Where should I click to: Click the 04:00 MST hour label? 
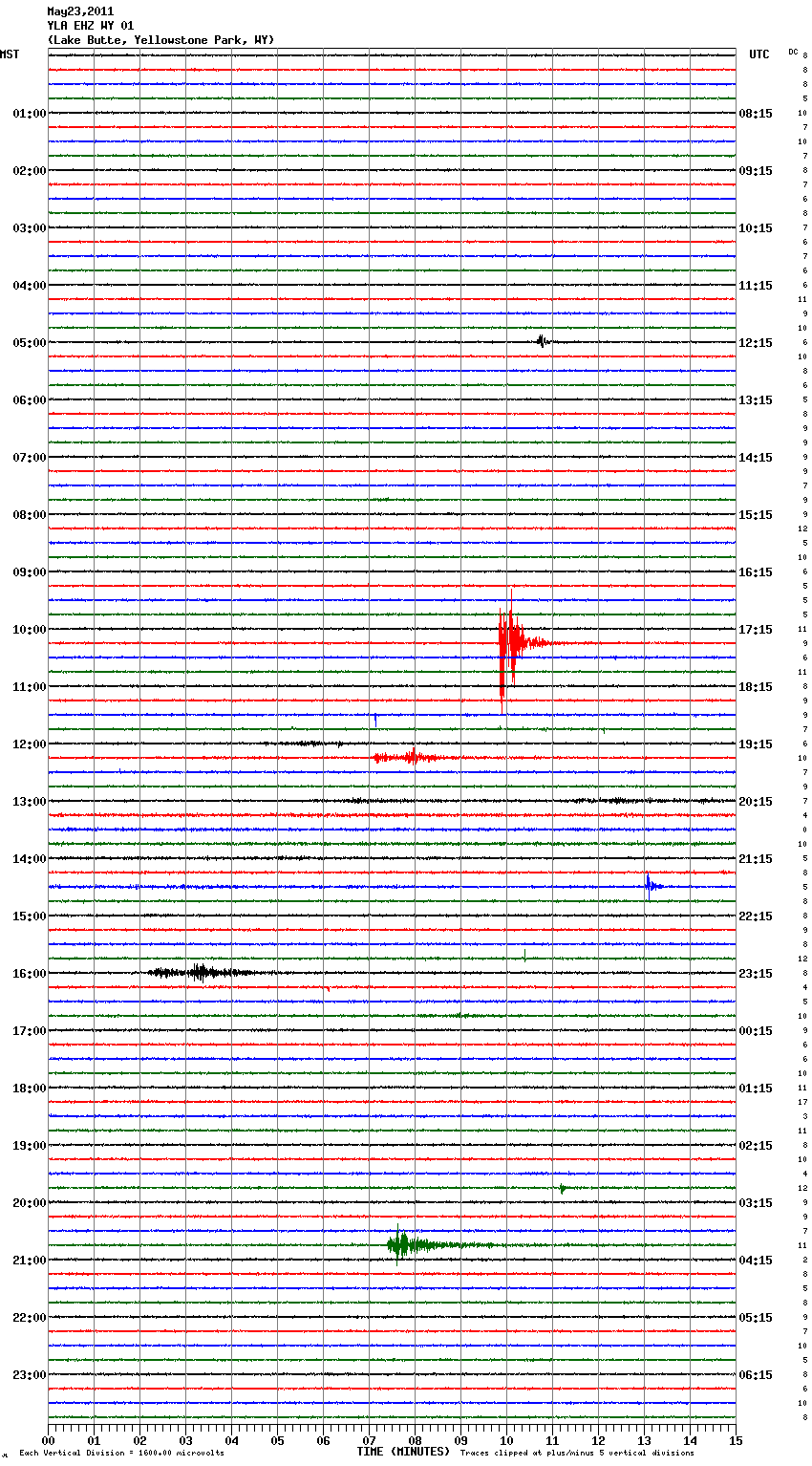pyautogui.click(x=30, y=286)
